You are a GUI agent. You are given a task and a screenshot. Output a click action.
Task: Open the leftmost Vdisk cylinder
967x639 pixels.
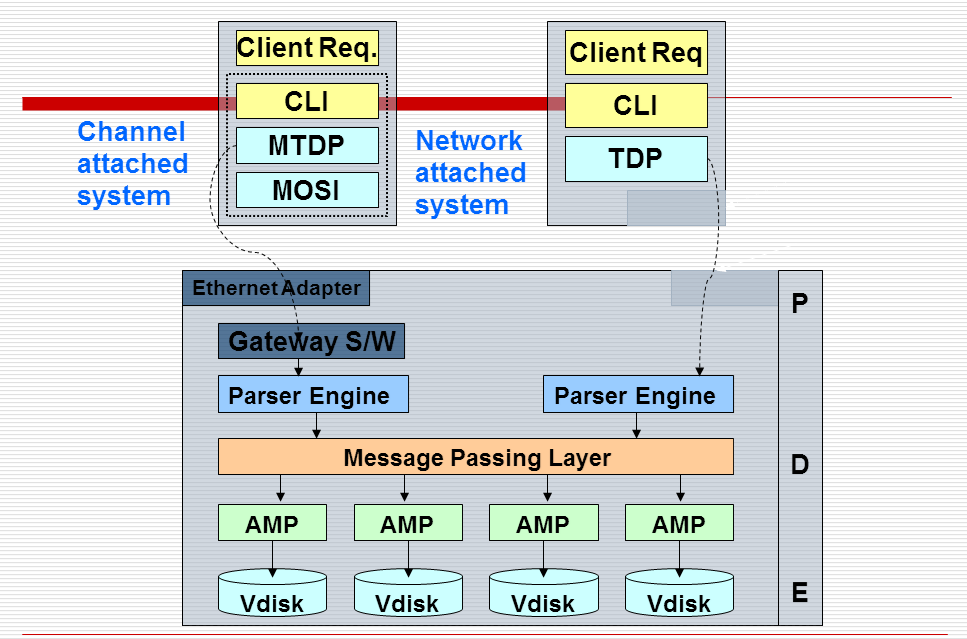pyautogui.click(x=272, y=593)
